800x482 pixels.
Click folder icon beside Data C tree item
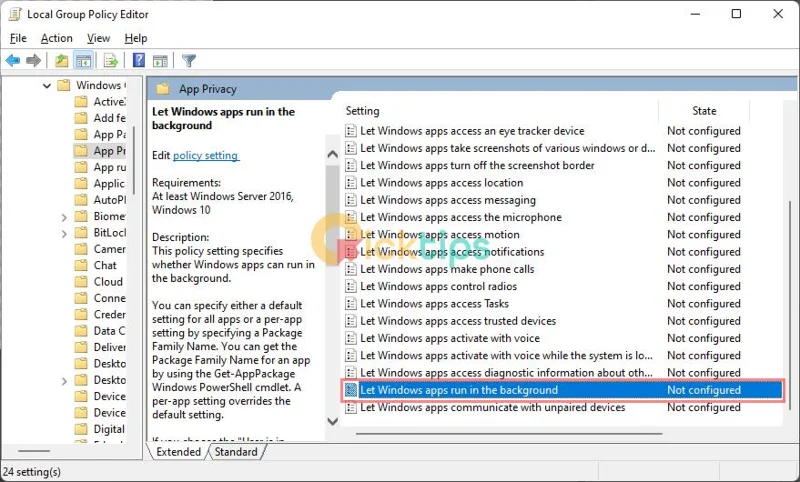tap(81, 331)
